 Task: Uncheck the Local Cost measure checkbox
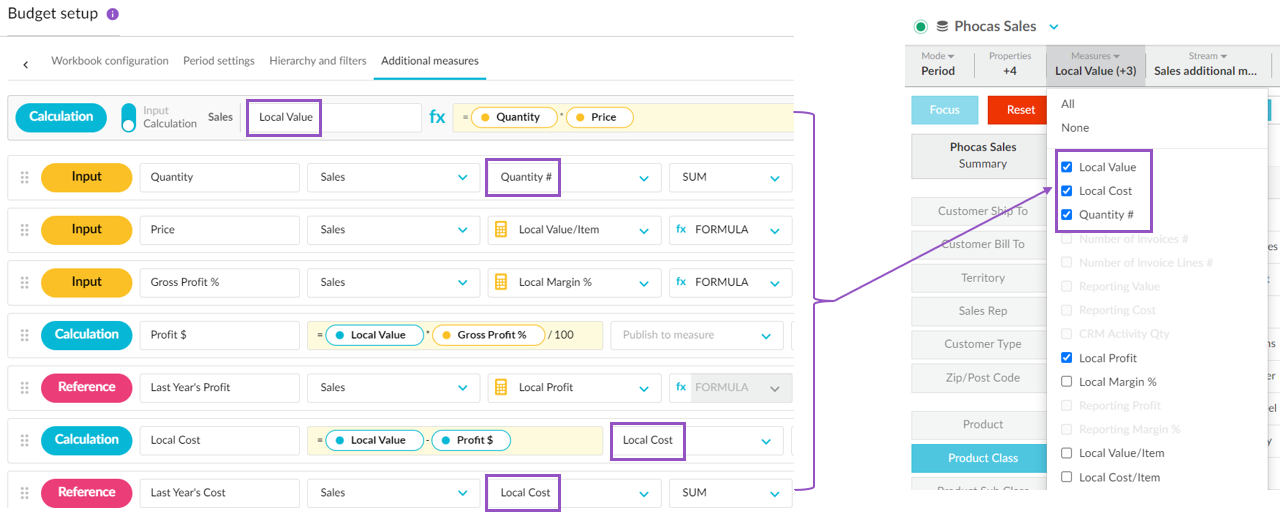tap(1066, 191)
